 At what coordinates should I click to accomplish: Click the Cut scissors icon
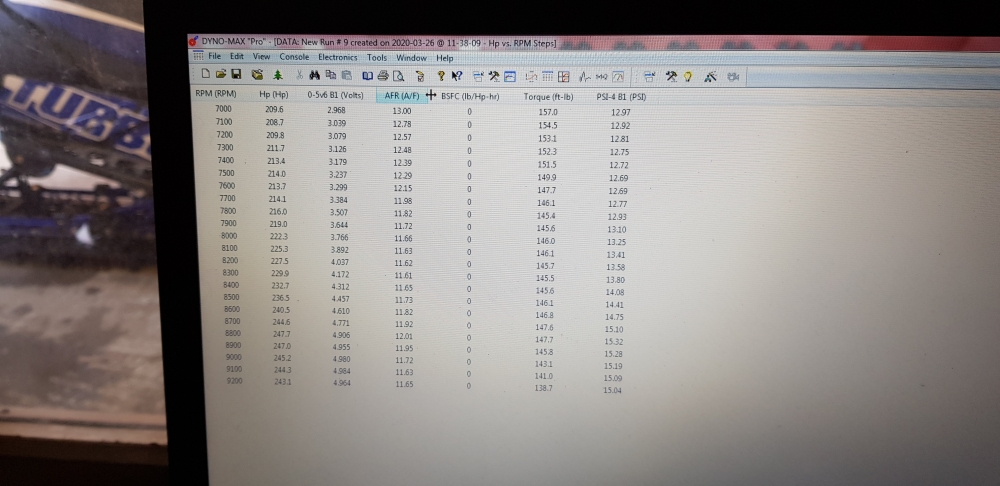[298, 75]
